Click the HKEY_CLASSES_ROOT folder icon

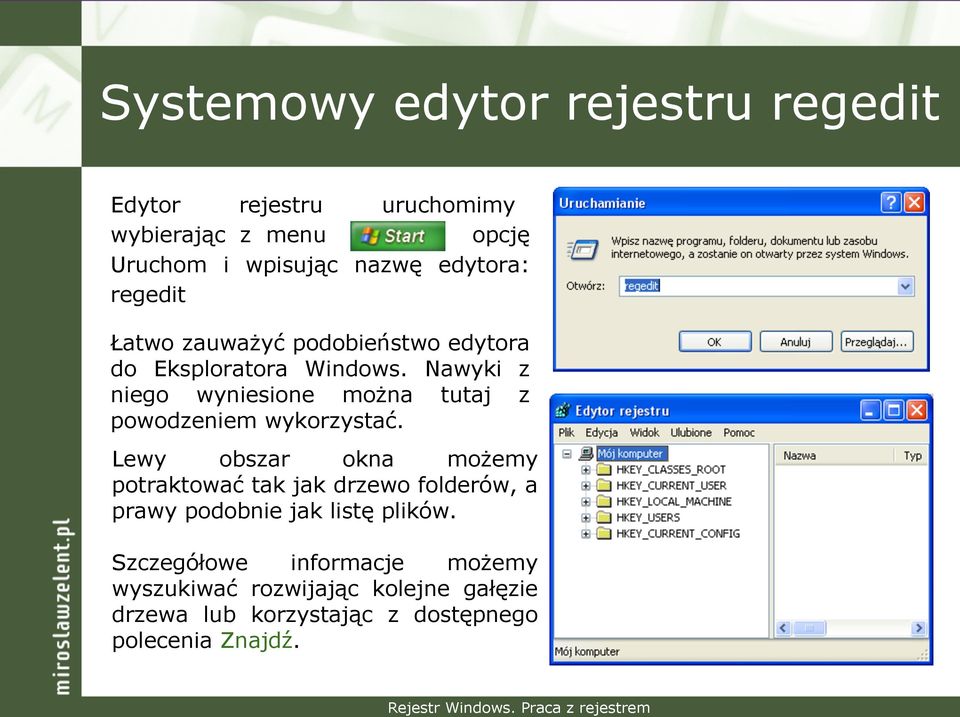coord(604,470)
